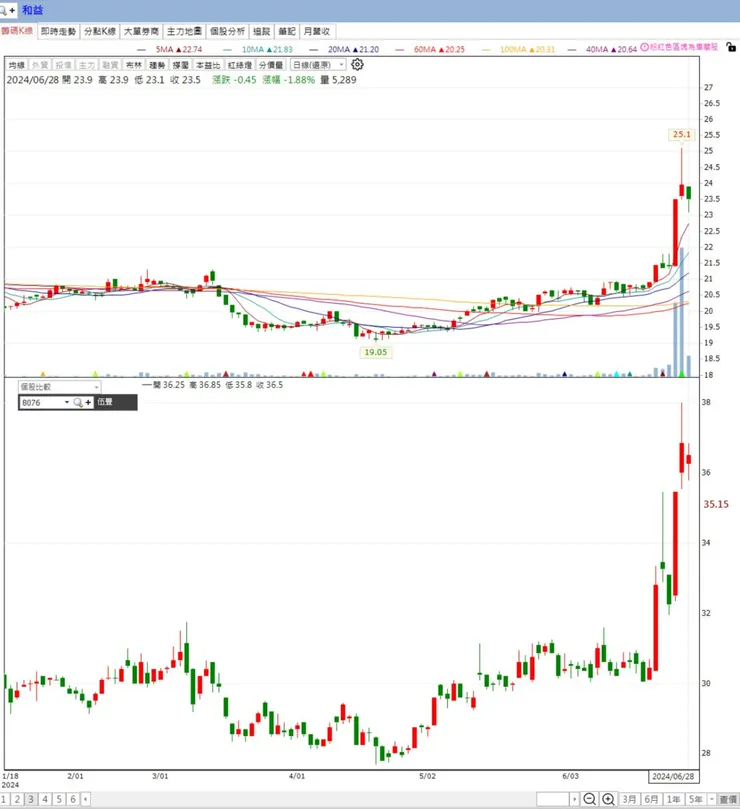Switch to the 追蹤 tab
This screenshot has height=809, width=740.
262,31
